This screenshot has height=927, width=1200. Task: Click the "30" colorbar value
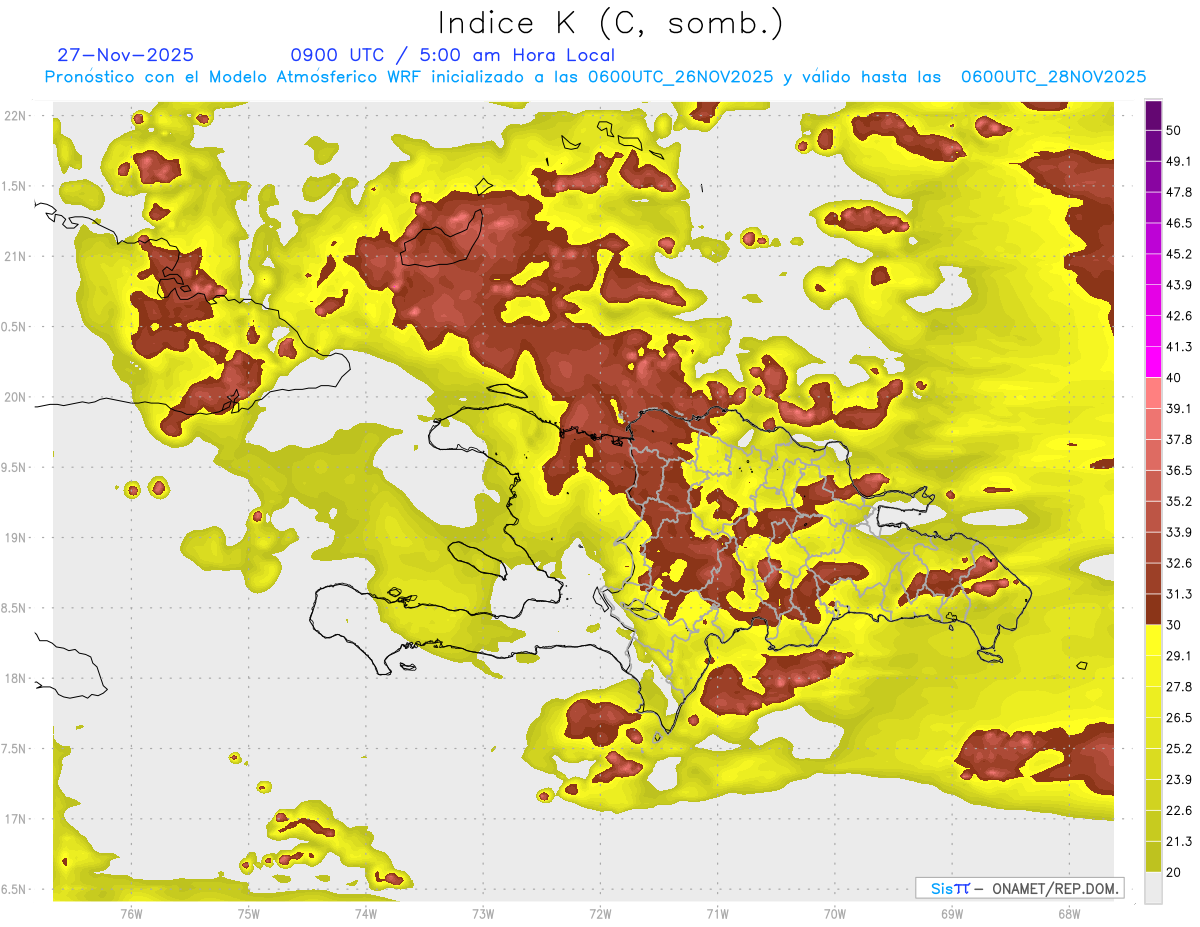[1174, 625]
